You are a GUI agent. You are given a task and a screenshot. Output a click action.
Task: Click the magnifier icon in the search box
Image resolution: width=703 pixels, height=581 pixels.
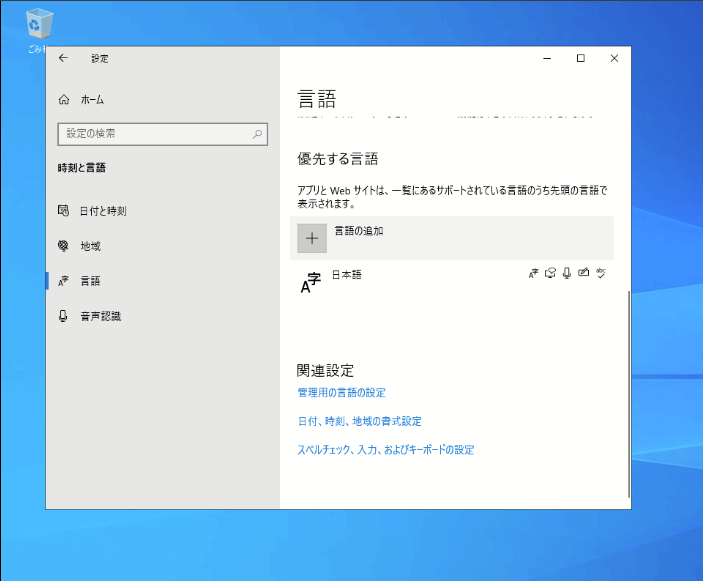257,134
